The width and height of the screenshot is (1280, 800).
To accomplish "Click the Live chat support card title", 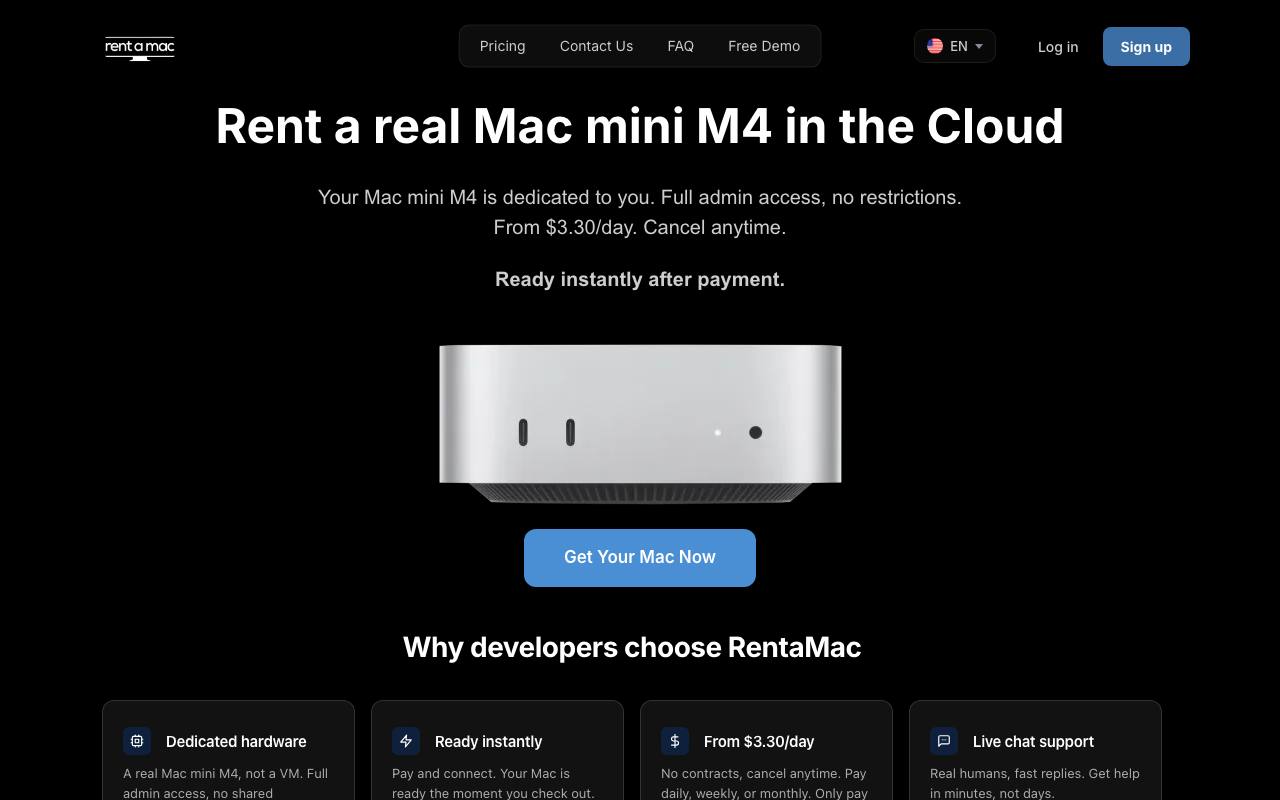I will tap(1033, 742).
